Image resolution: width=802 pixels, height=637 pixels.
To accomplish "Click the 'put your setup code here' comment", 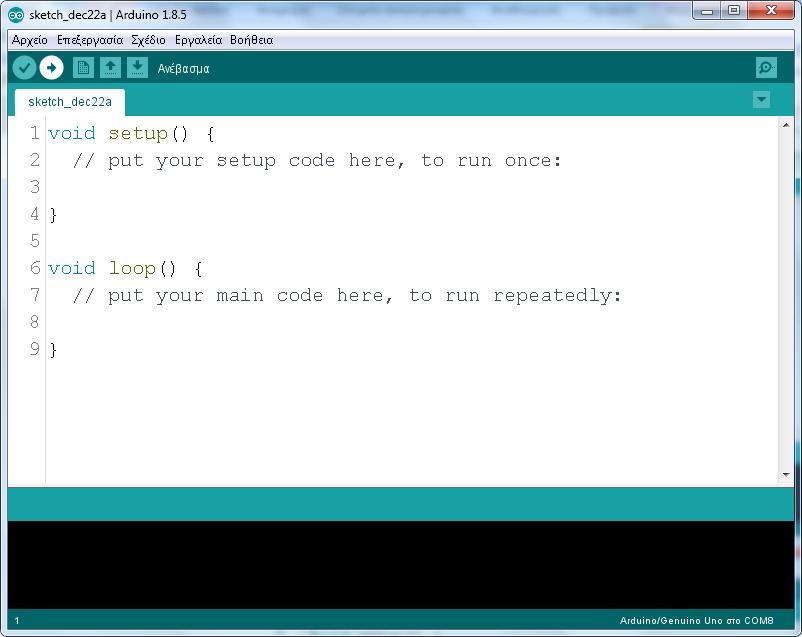I will [x=317, y=161].
